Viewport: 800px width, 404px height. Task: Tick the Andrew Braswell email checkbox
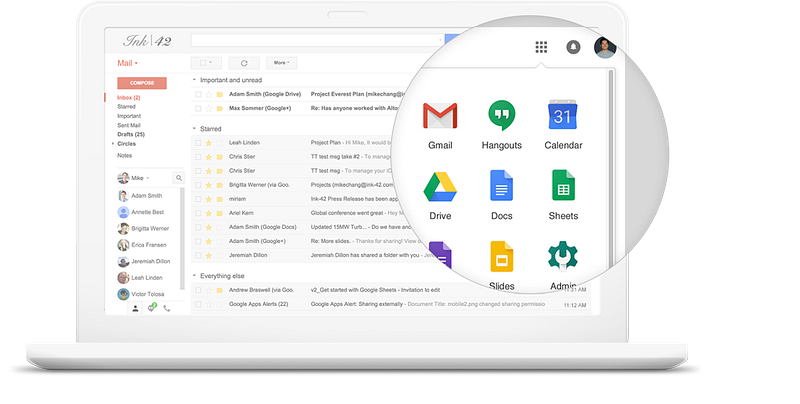tap(198, 290)
